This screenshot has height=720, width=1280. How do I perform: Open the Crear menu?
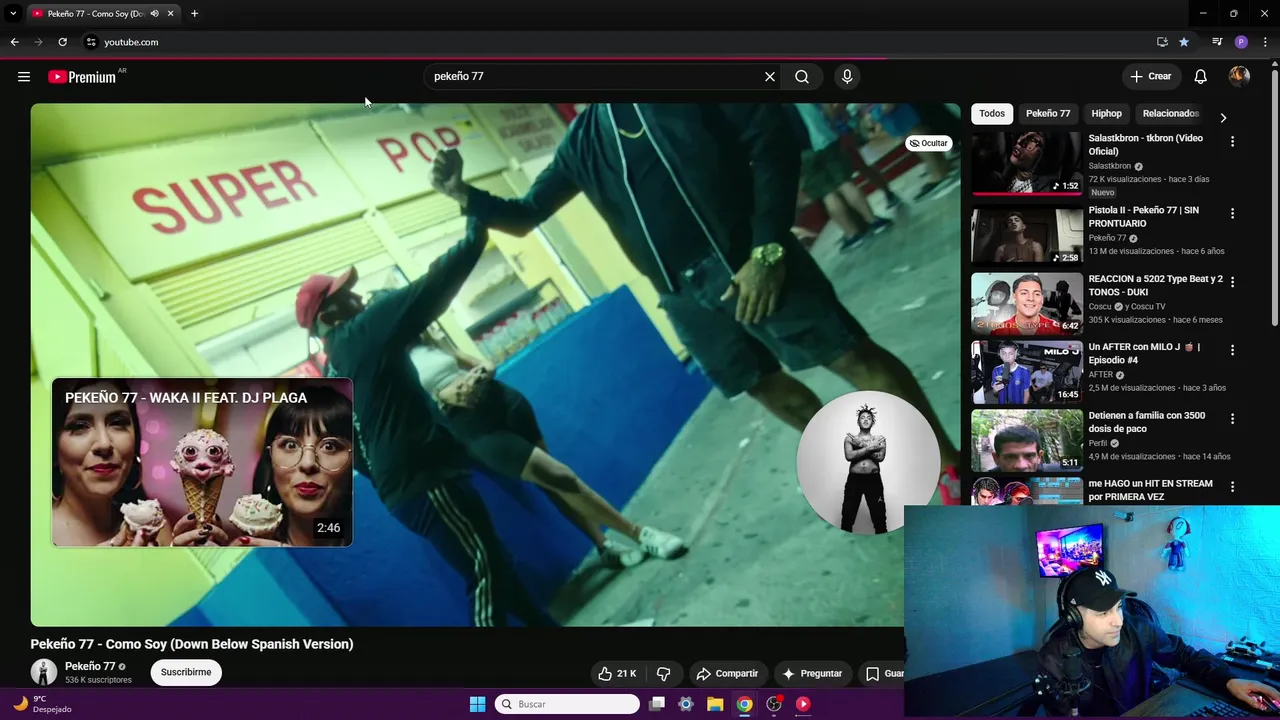tap(1150, 76)
